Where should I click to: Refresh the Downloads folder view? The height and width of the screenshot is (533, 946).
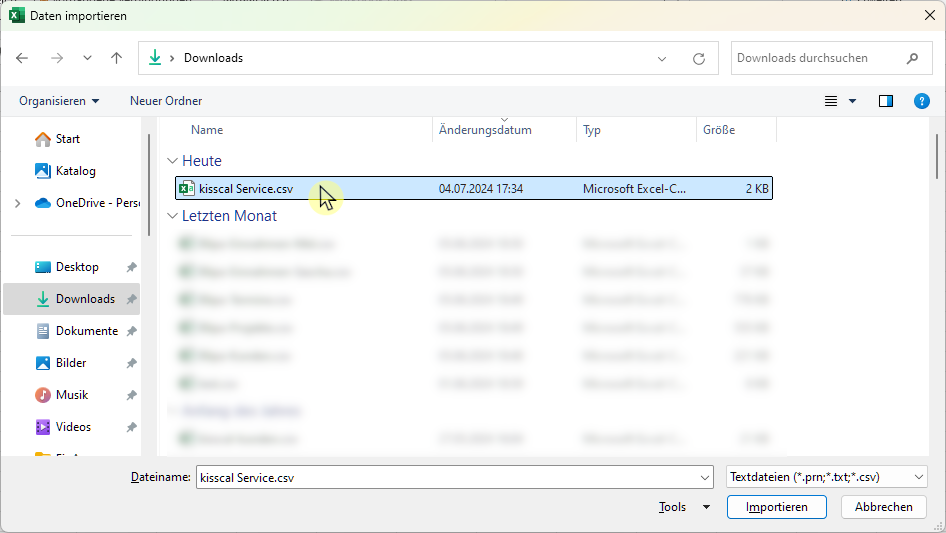pyautogui.click(x=699, y=59)
